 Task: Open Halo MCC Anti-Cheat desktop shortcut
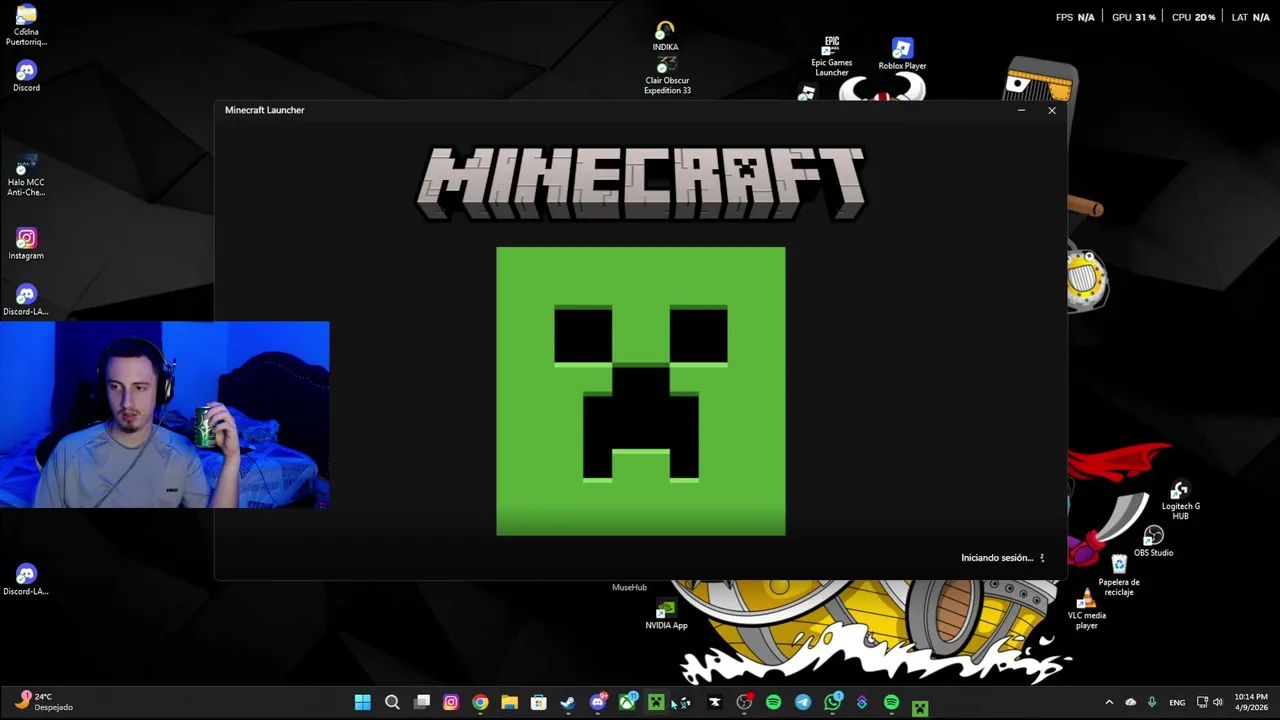coord(26,176)
